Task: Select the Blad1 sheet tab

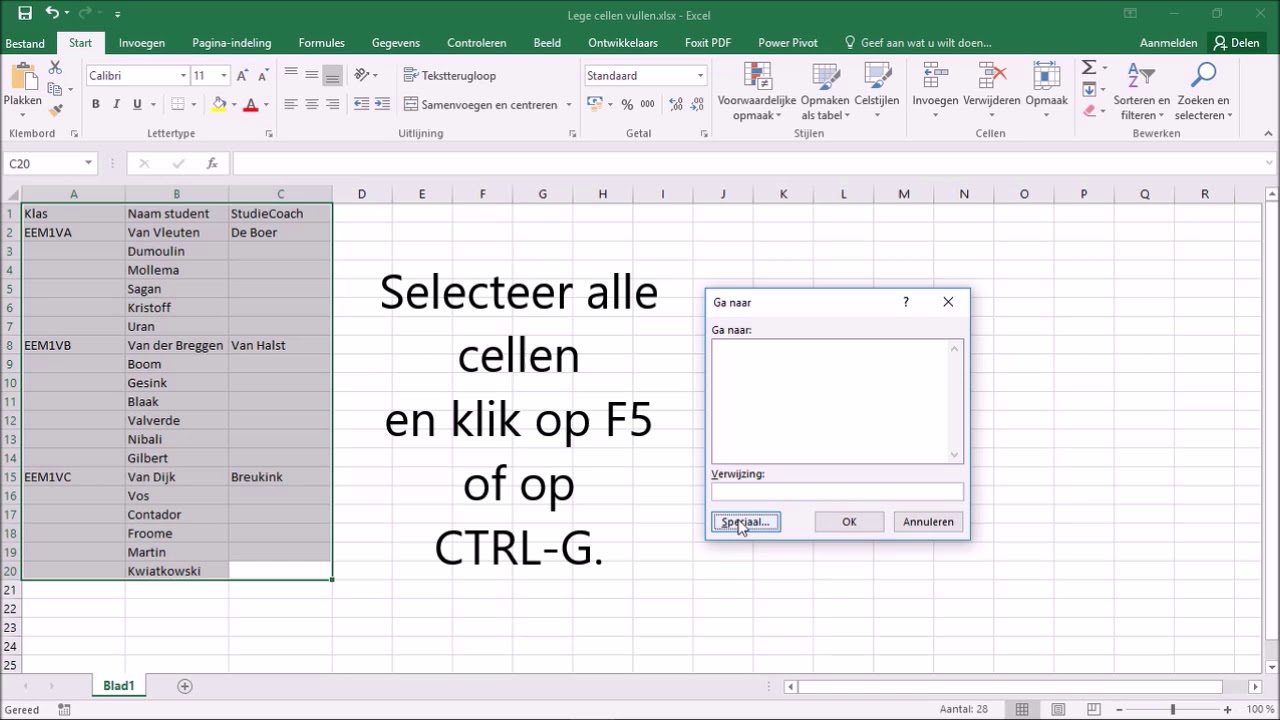Action: (x=118, y=686)
